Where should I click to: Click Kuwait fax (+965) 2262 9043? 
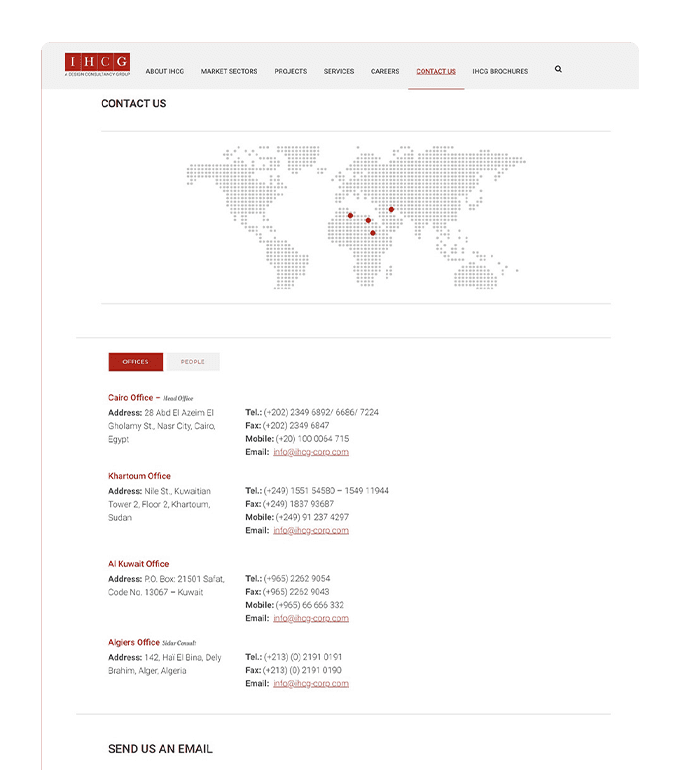coord(296,592)
